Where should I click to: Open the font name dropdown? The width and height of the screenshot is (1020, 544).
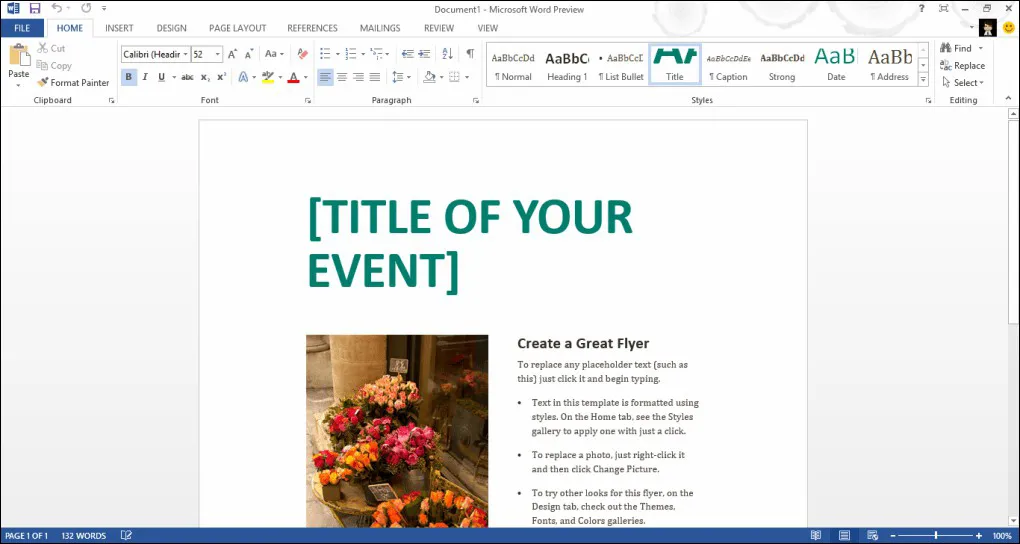click(185, 54)
